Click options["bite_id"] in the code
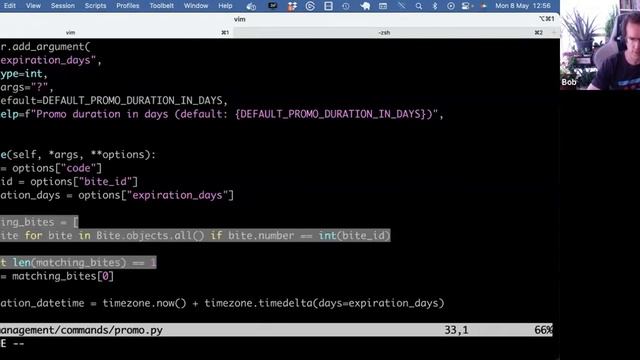The image size is (640, 360). point(84,182)
